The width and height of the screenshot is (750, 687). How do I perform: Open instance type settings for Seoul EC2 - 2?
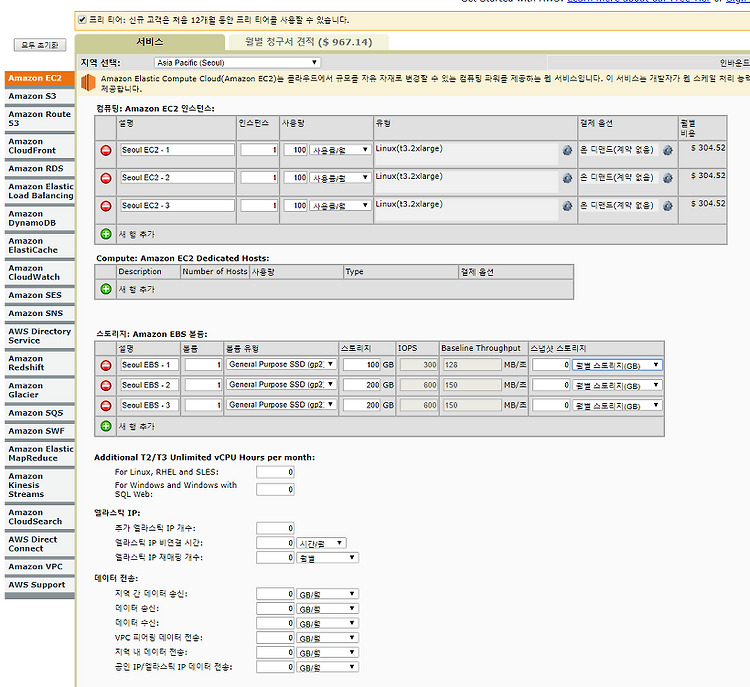click(567, 178)
